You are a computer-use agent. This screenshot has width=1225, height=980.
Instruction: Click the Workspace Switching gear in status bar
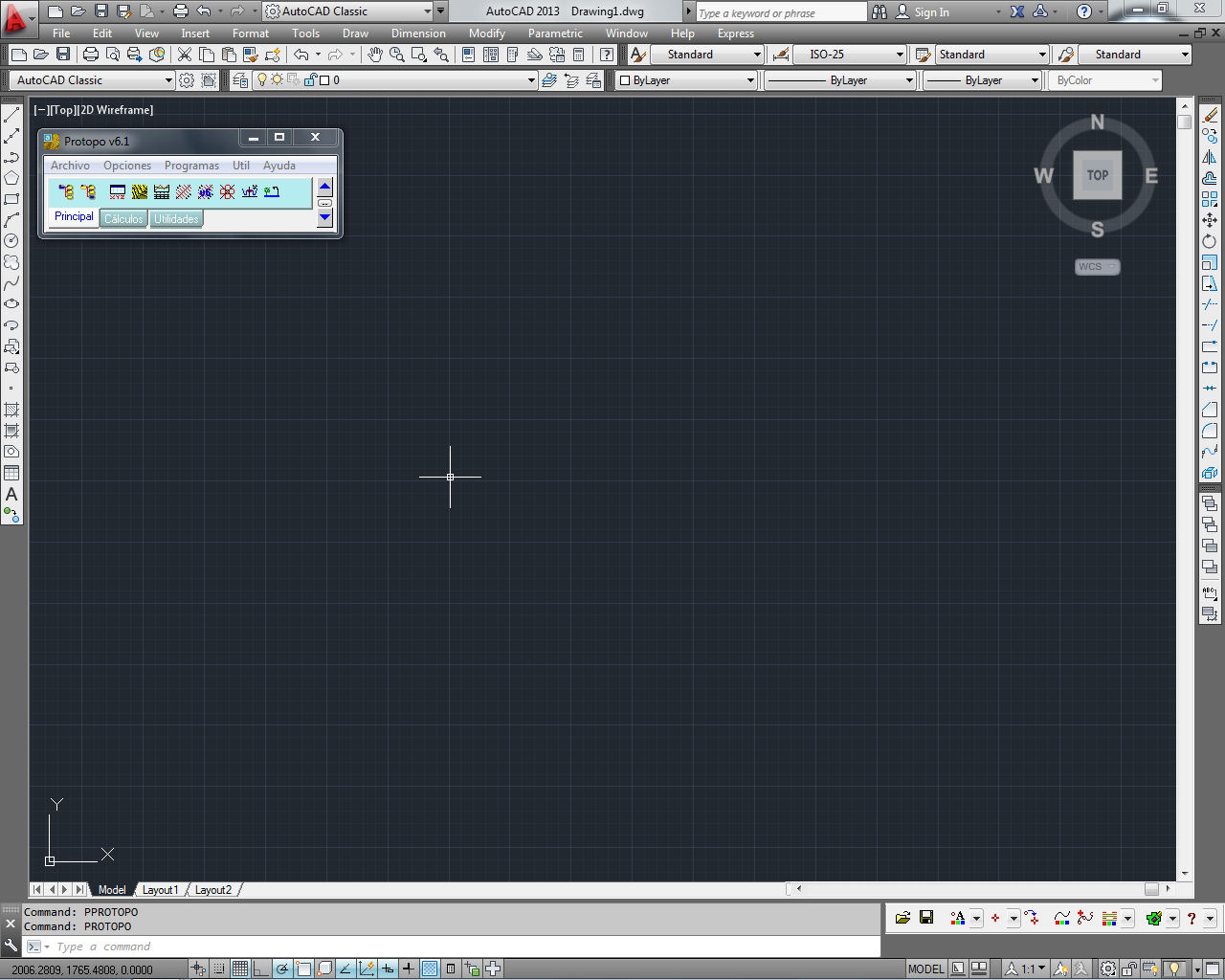tap(1107, 969)
